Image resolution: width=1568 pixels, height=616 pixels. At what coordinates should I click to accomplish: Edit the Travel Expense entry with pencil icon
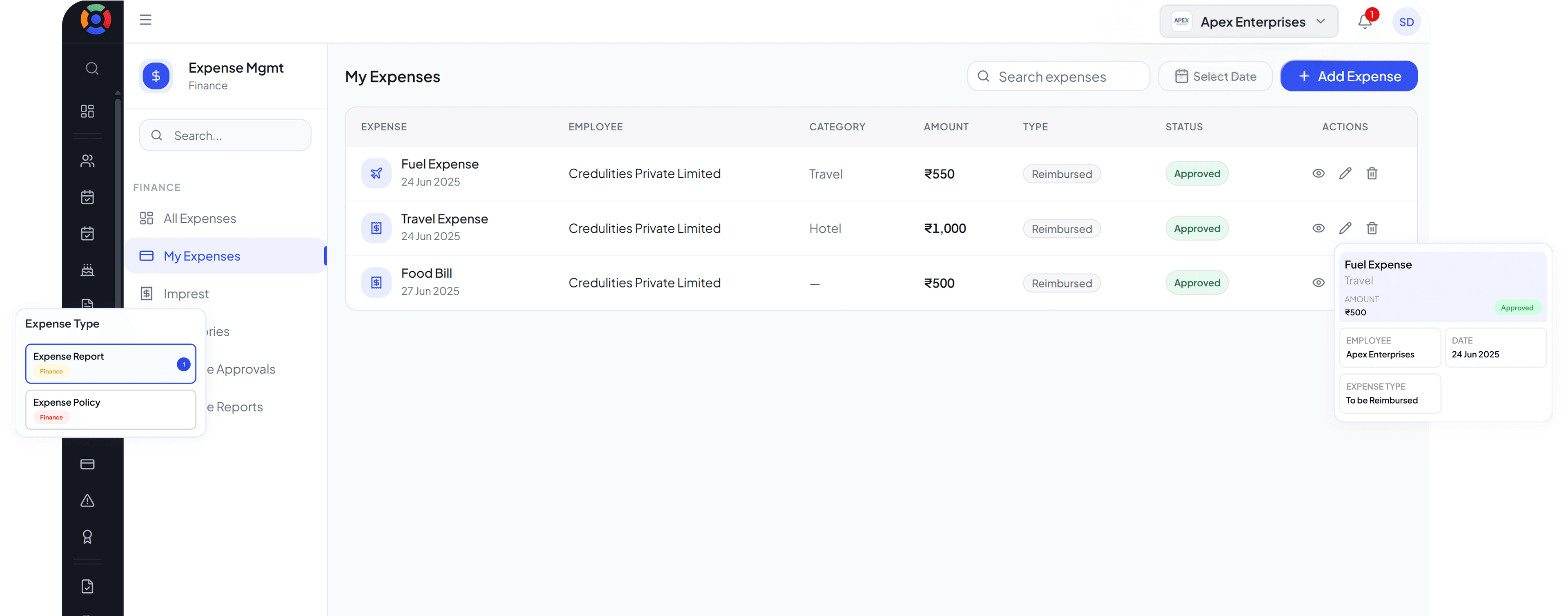[1345, 228]
